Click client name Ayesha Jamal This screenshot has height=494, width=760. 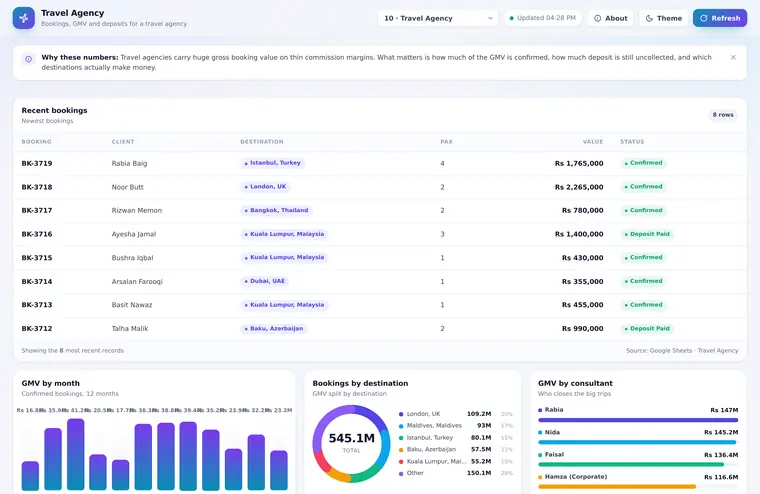pyautogui.click(x=134, y=234)
